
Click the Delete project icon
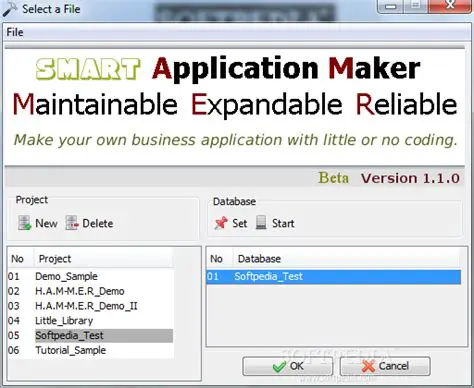coord(72,223)
